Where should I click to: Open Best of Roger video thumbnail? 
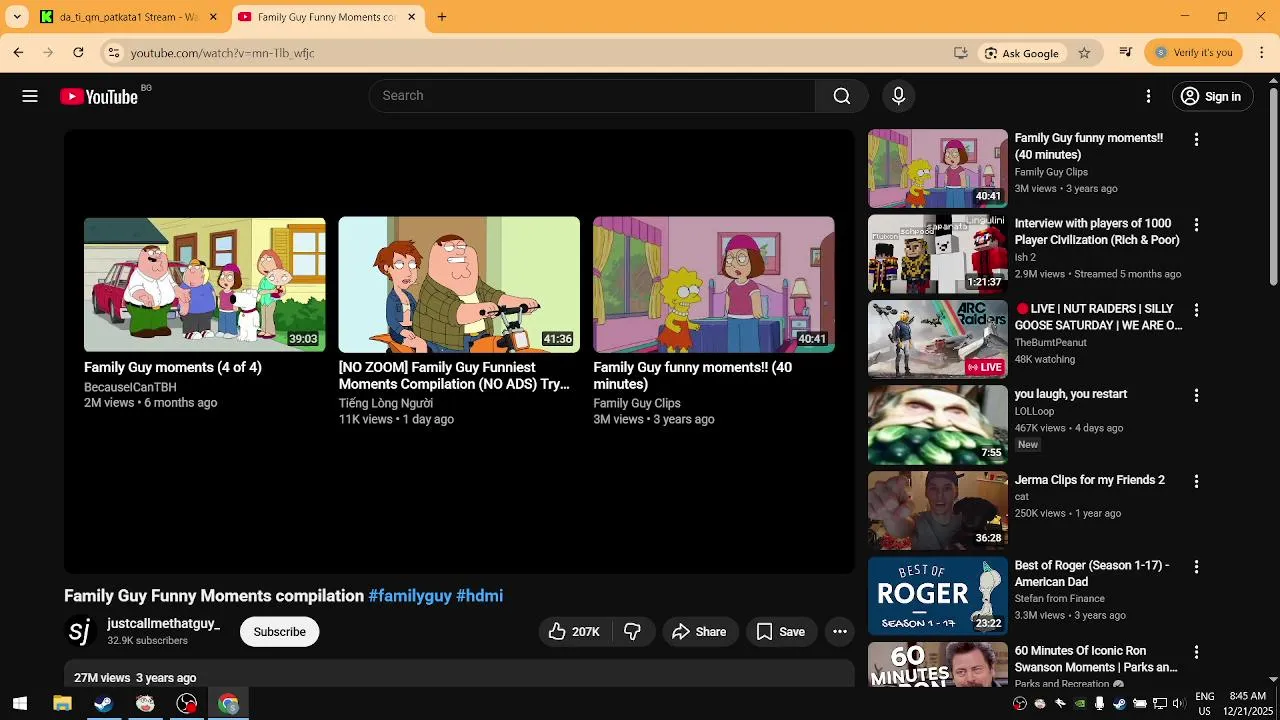coord(938,596)
